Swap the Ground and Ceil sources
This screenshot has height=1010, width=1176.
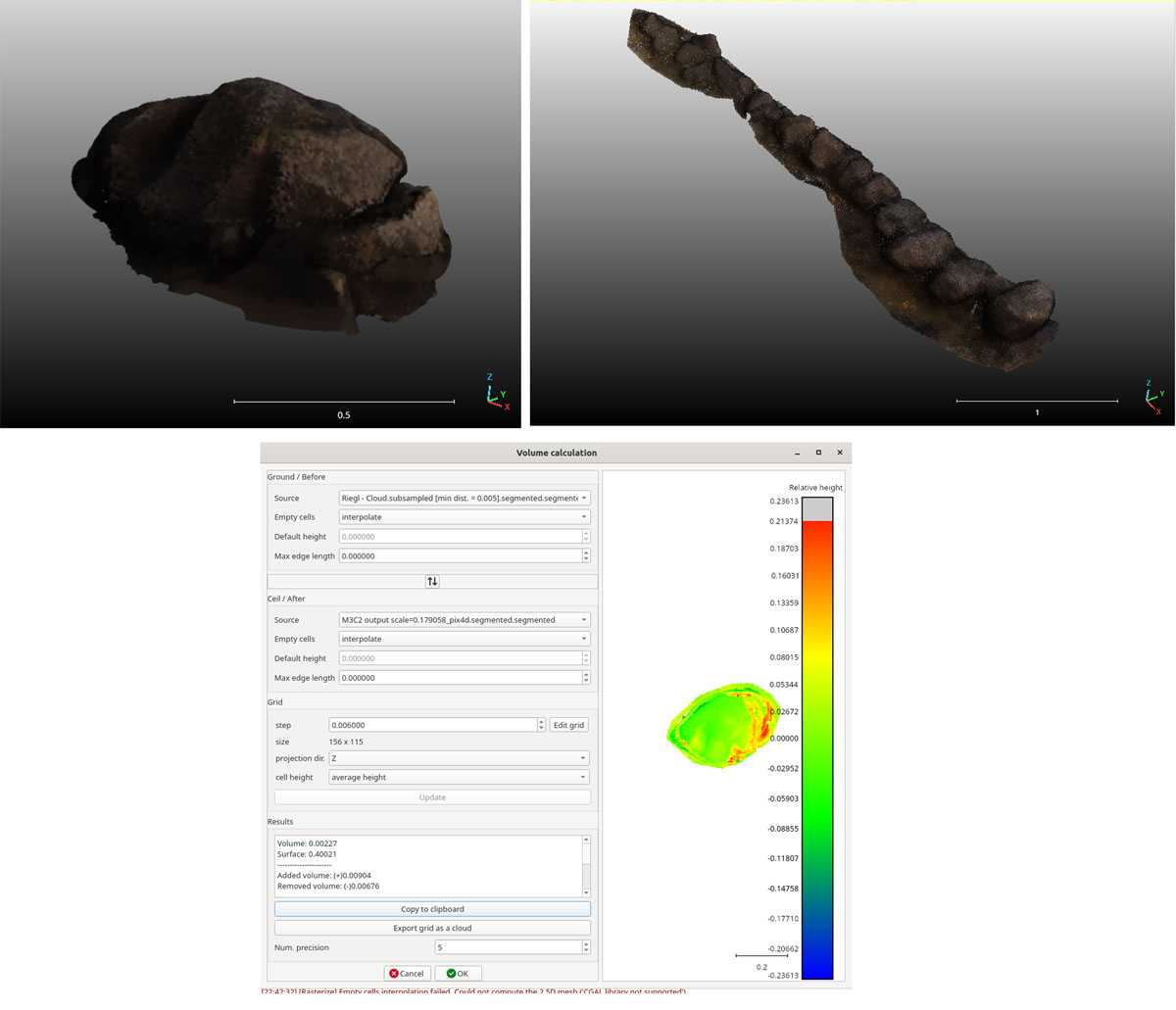tap(432, 581)
